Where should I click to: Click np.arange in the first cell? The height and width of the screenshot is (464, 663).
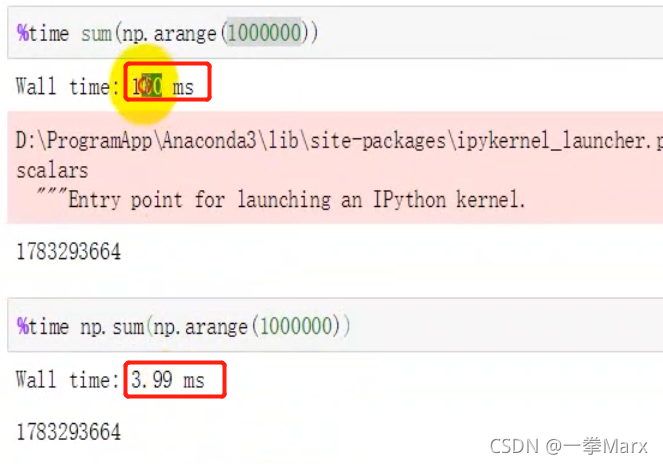[x=170, y=33]
